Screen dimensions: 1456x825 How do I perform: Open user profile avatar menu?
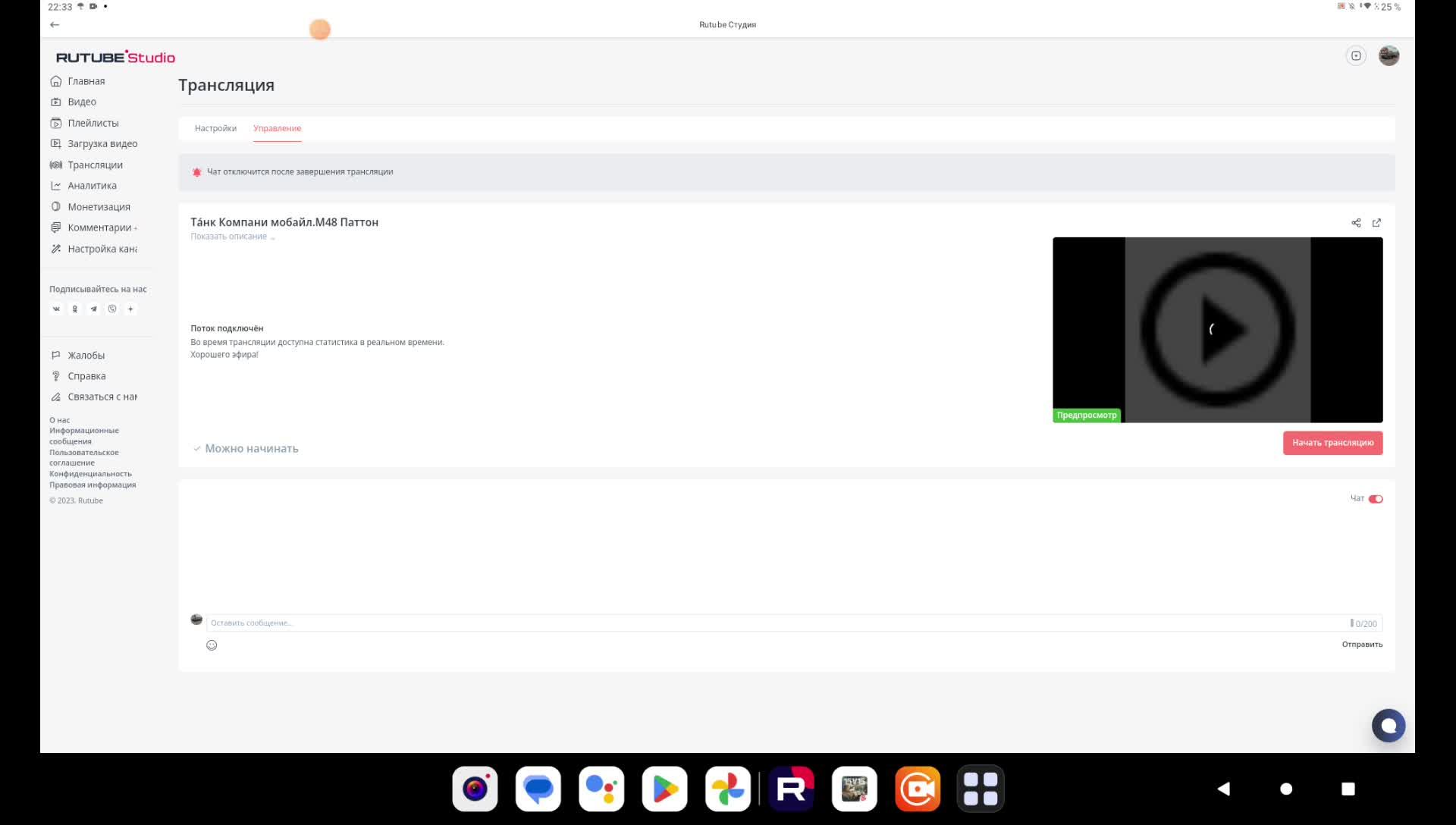(1389, 56)
